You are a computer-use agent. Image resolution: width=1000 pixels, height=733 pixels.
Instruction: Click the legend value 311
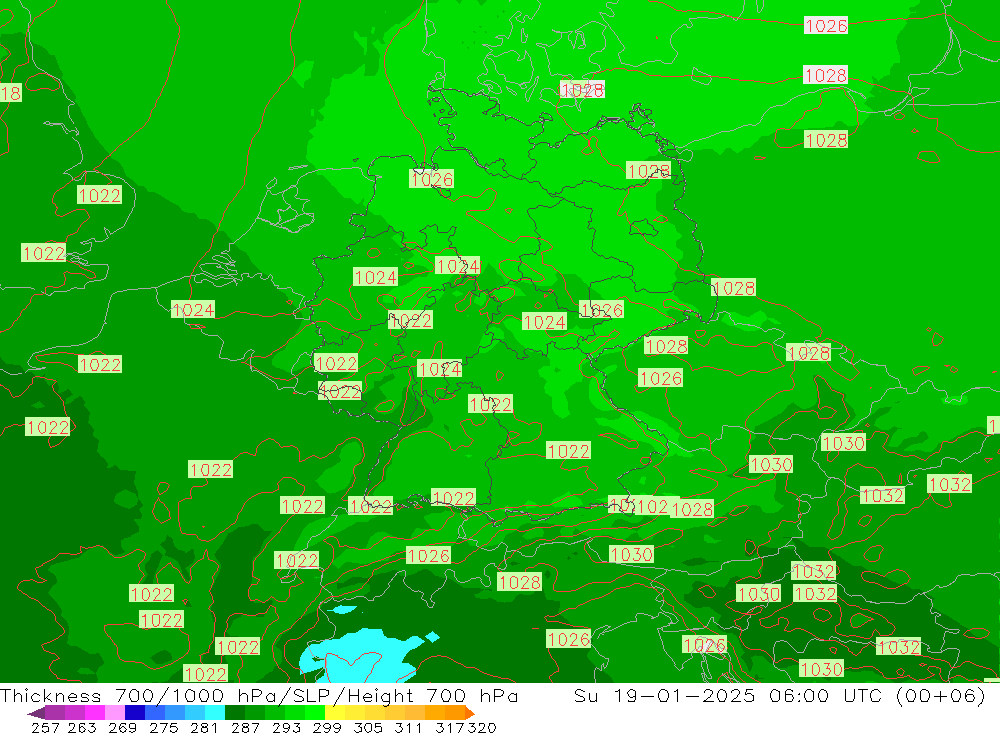click(x=408, y=727)
